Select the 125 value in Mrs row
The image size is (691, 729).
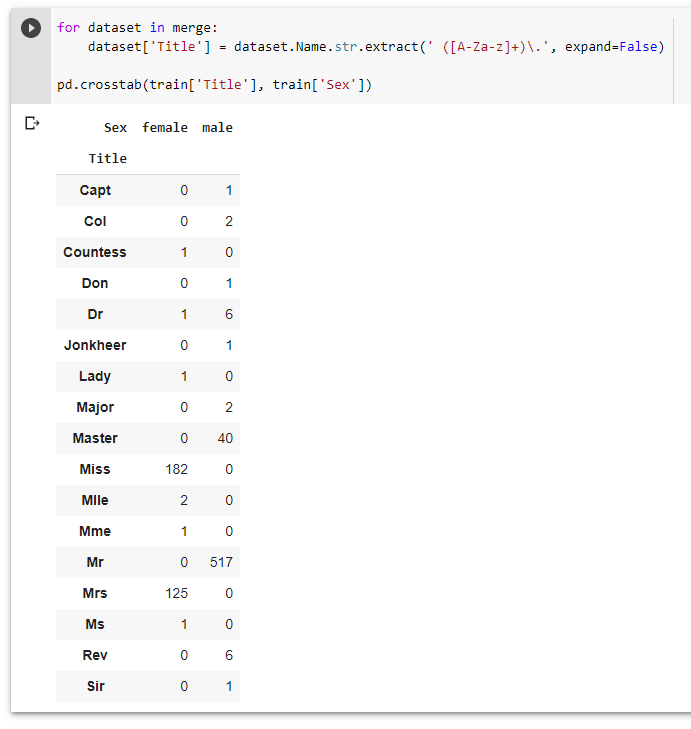[x=177, y=593]
